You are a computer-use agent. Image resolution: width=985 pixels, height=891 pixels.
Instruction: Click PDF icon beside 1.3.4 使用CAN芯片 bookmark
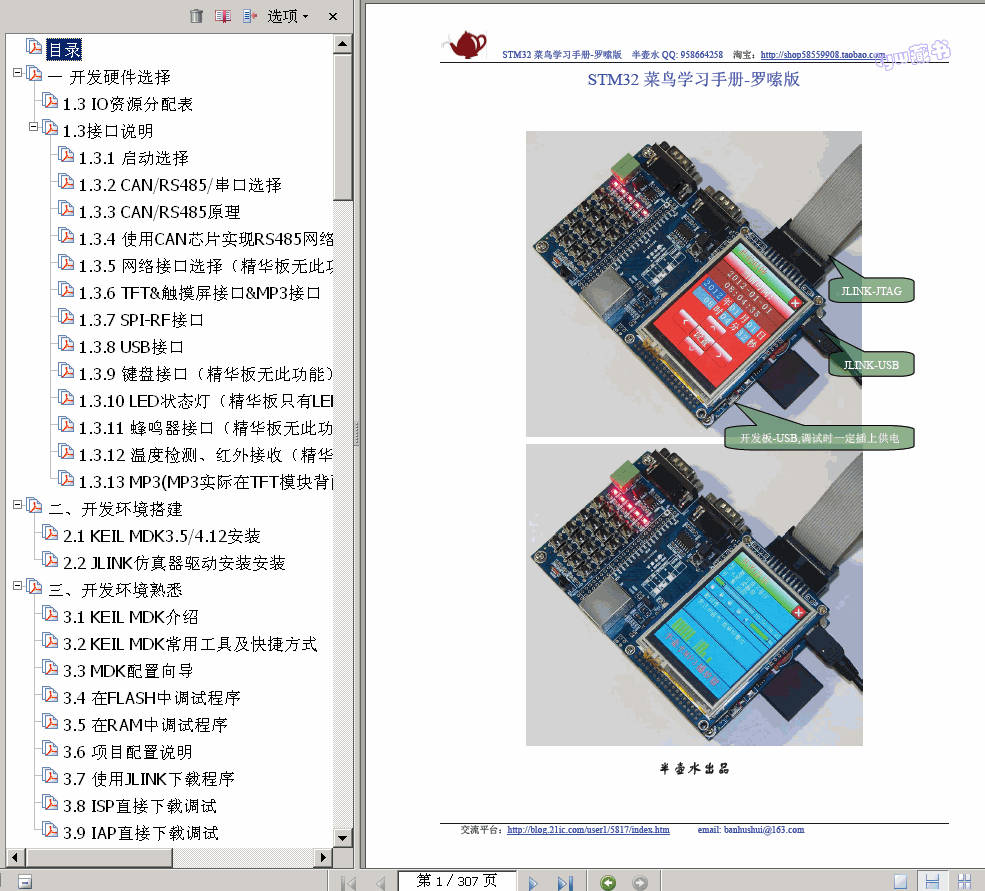pos(66,236)
